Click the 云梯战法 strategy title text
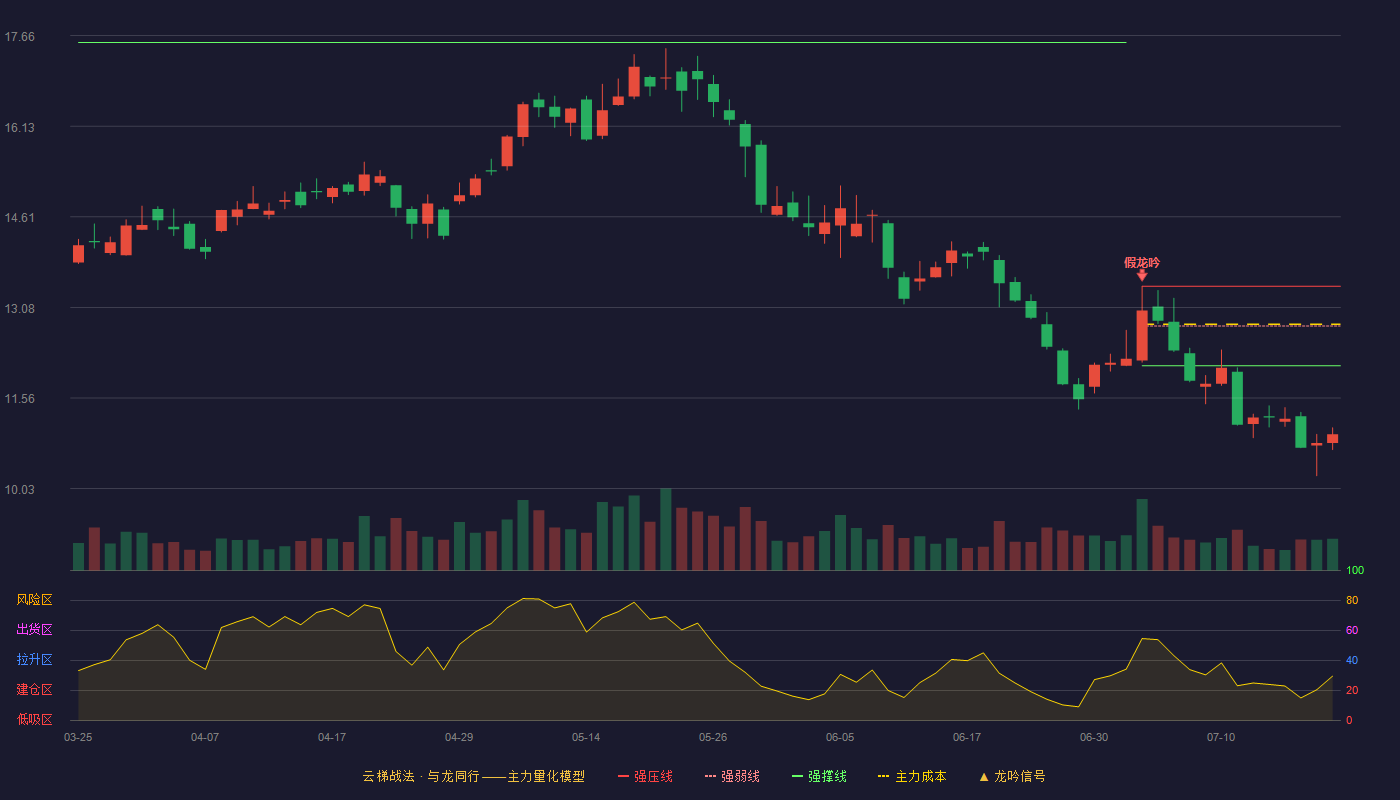The width and height of the screenshot is (1400, 800). click(388, 776)
